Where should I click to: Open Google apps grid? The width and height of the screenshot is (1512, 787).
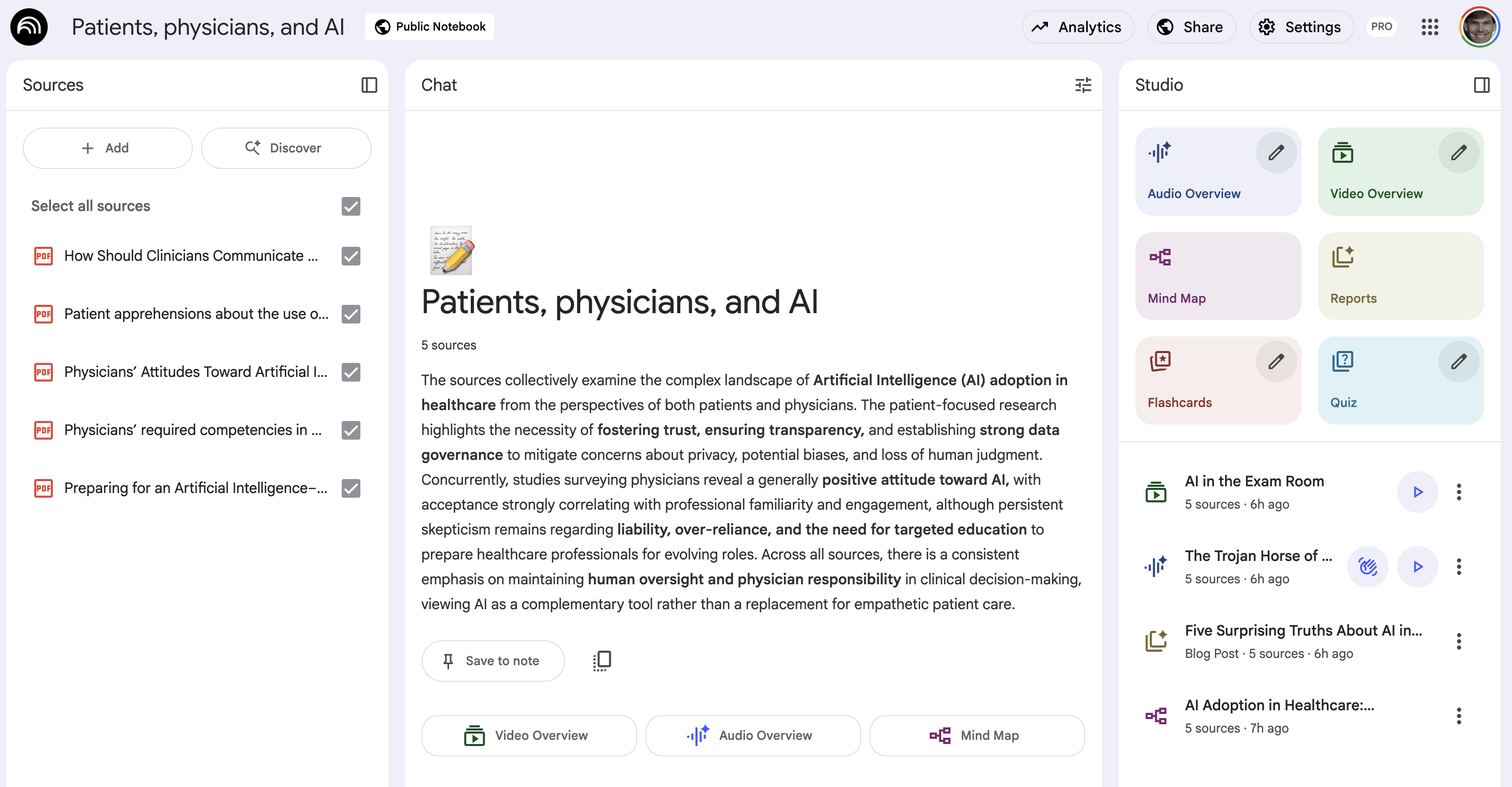point(1430,27)
